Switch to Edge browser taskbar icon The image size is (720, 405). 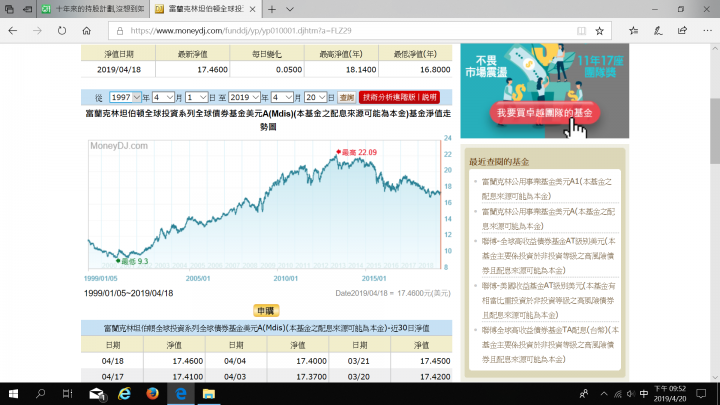pyautogui.click(x=181, y=394)
